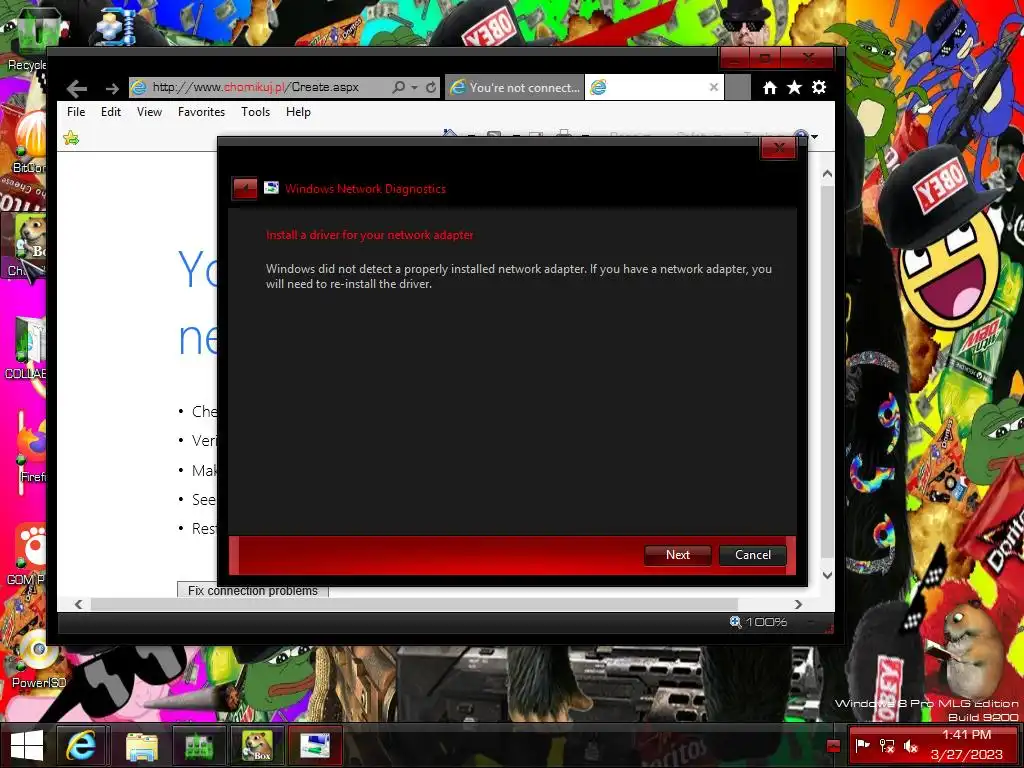Close the blank active browser tab

pyautogui.click(x=714, y=87)
